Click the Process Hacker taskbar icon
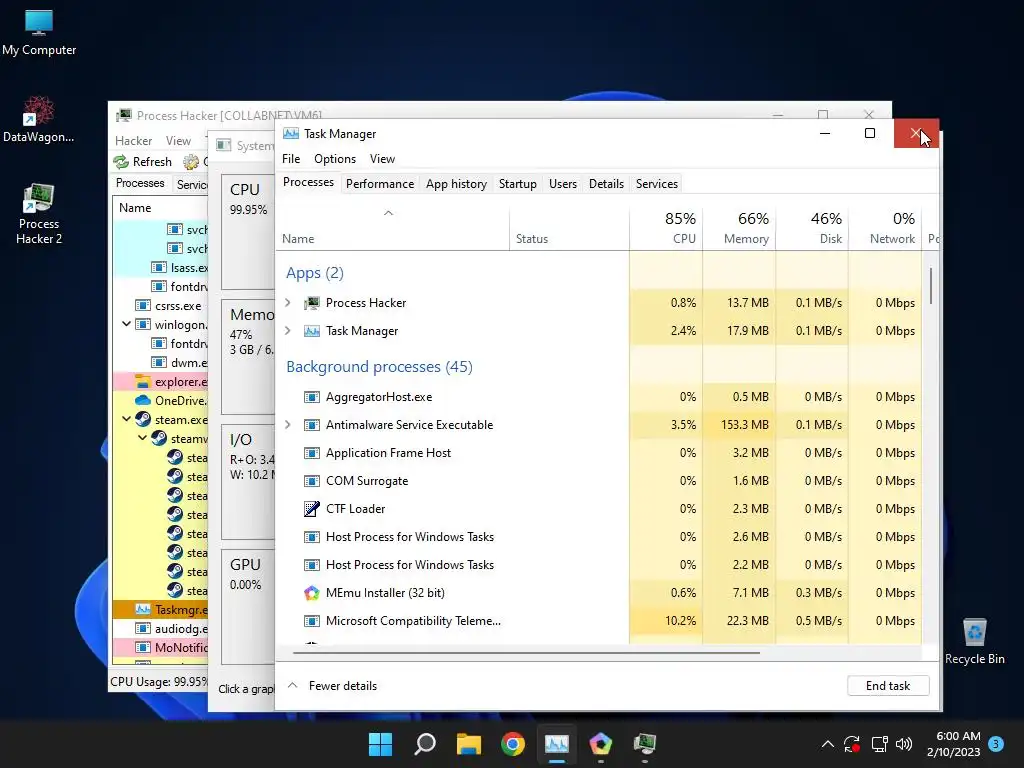Screen dimensions: 1024x768 click(645, 744)
